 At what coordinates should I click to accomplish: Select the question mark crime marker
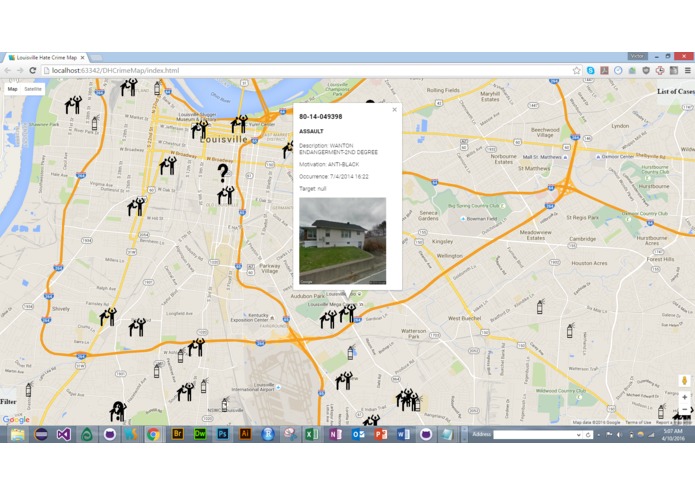click(223, 173)
